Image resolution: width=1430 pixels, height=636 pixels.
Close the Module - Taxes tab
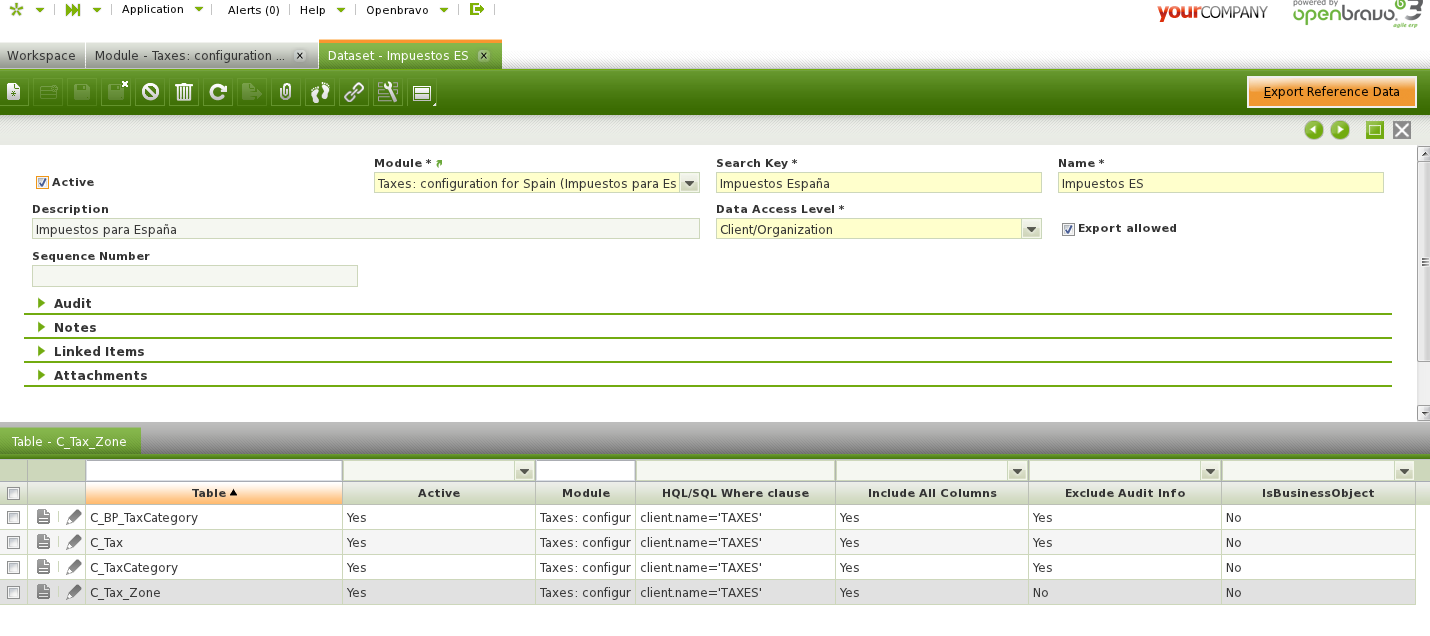(299, 56)
